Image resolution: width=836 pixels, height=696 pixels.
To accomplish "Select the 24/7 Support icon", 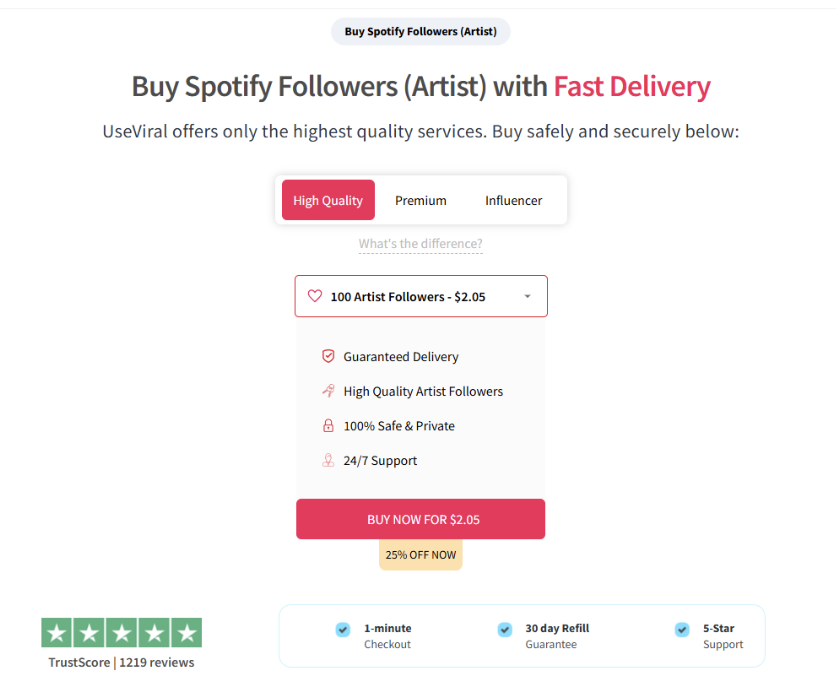I will 328,460.
